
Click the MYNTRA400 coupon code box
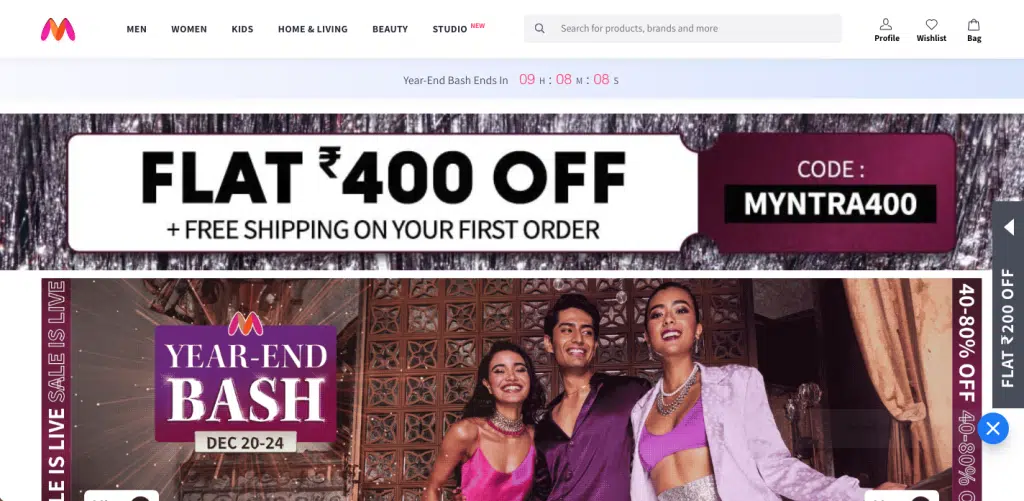(x=830, y=204)
